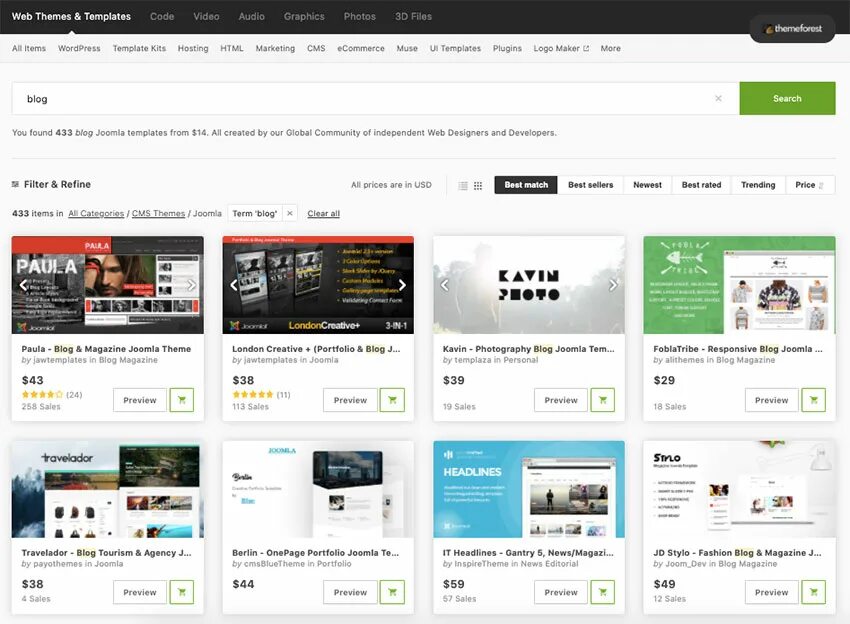Sort by Best rated

click(701, 185)
